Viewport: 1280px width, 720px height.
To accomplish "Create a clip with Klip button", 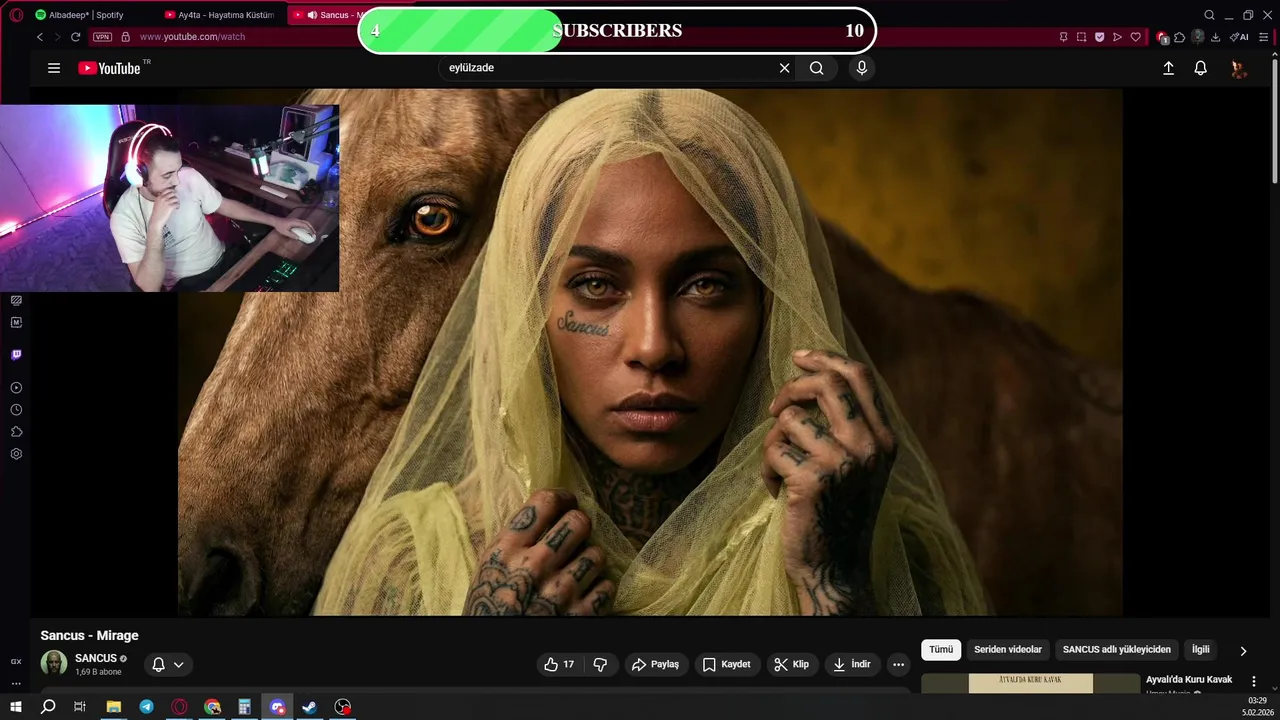I will (791, 664).
